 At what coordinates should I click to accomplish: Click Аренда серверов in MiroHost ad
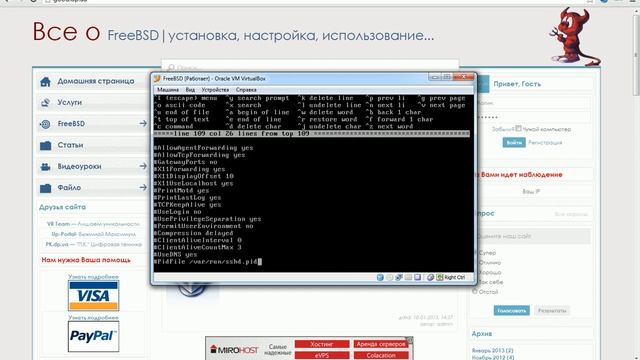(x=381, y=344)
